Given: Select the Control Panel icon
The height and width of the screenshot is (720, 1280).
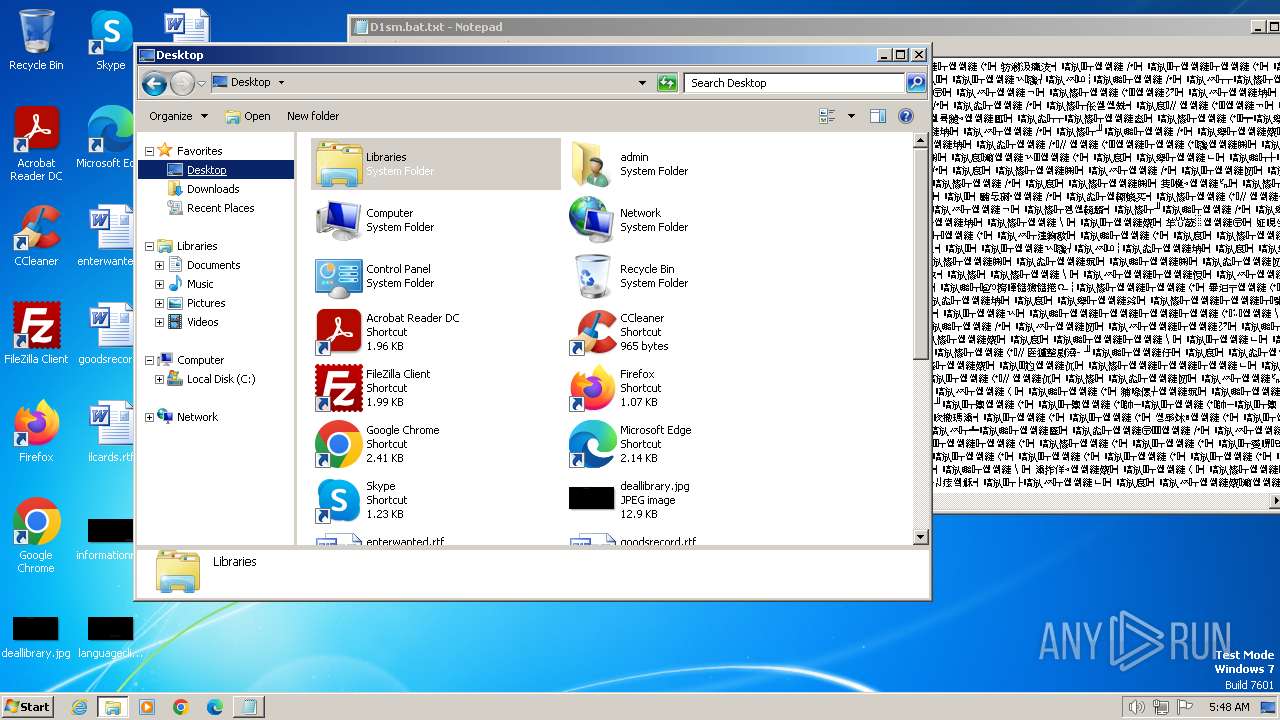Looking at the screenshot, I should click(339, 276).
